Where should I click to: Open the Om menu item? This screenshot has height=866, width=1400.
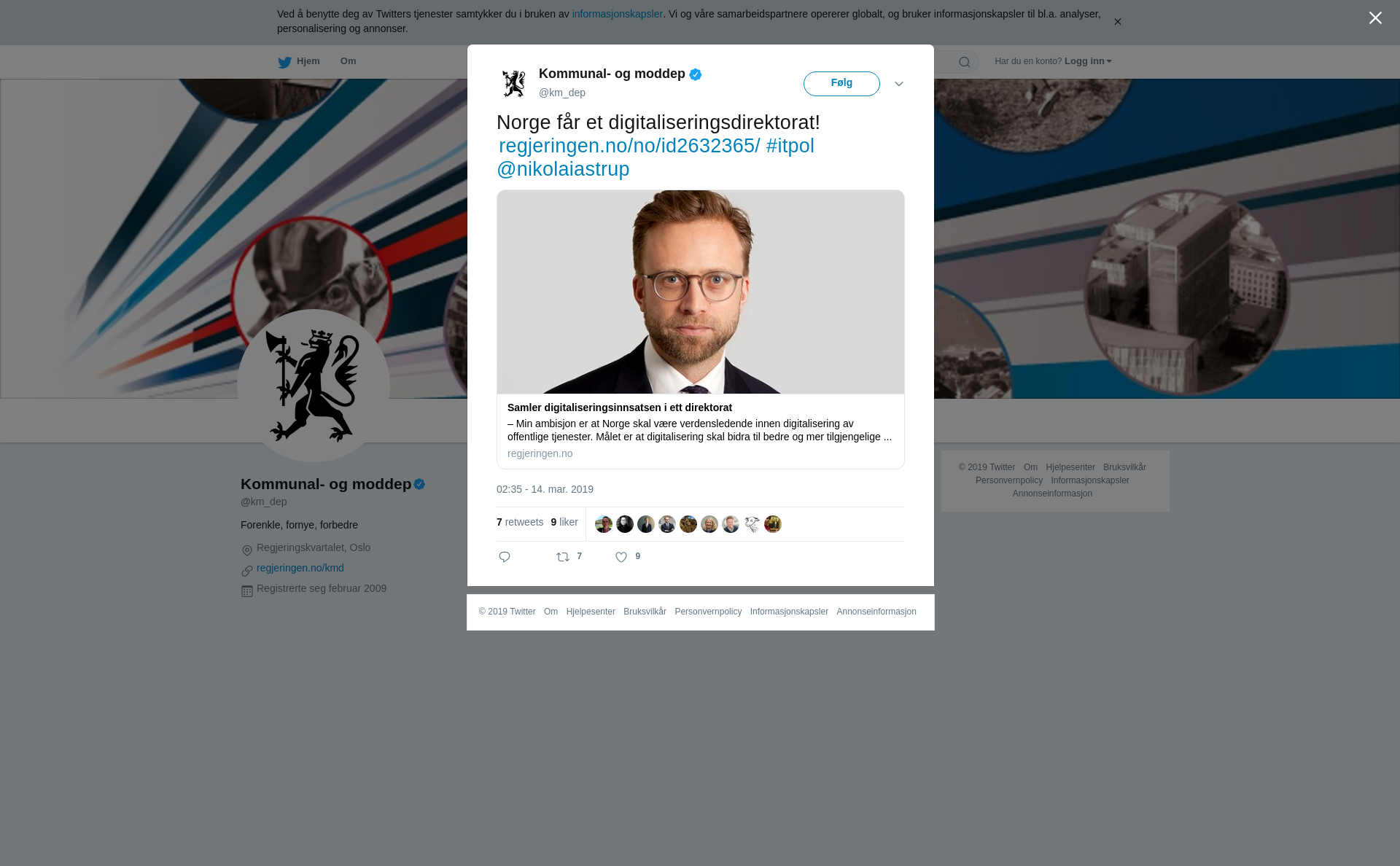[348, 61]
